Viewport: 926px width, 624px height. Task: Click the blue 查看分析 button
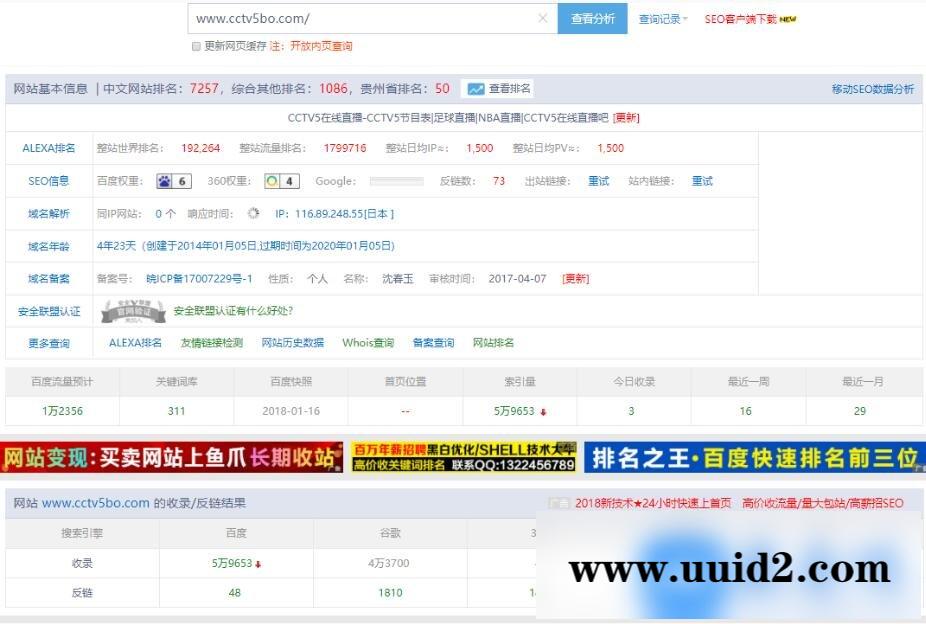[592, 18]
